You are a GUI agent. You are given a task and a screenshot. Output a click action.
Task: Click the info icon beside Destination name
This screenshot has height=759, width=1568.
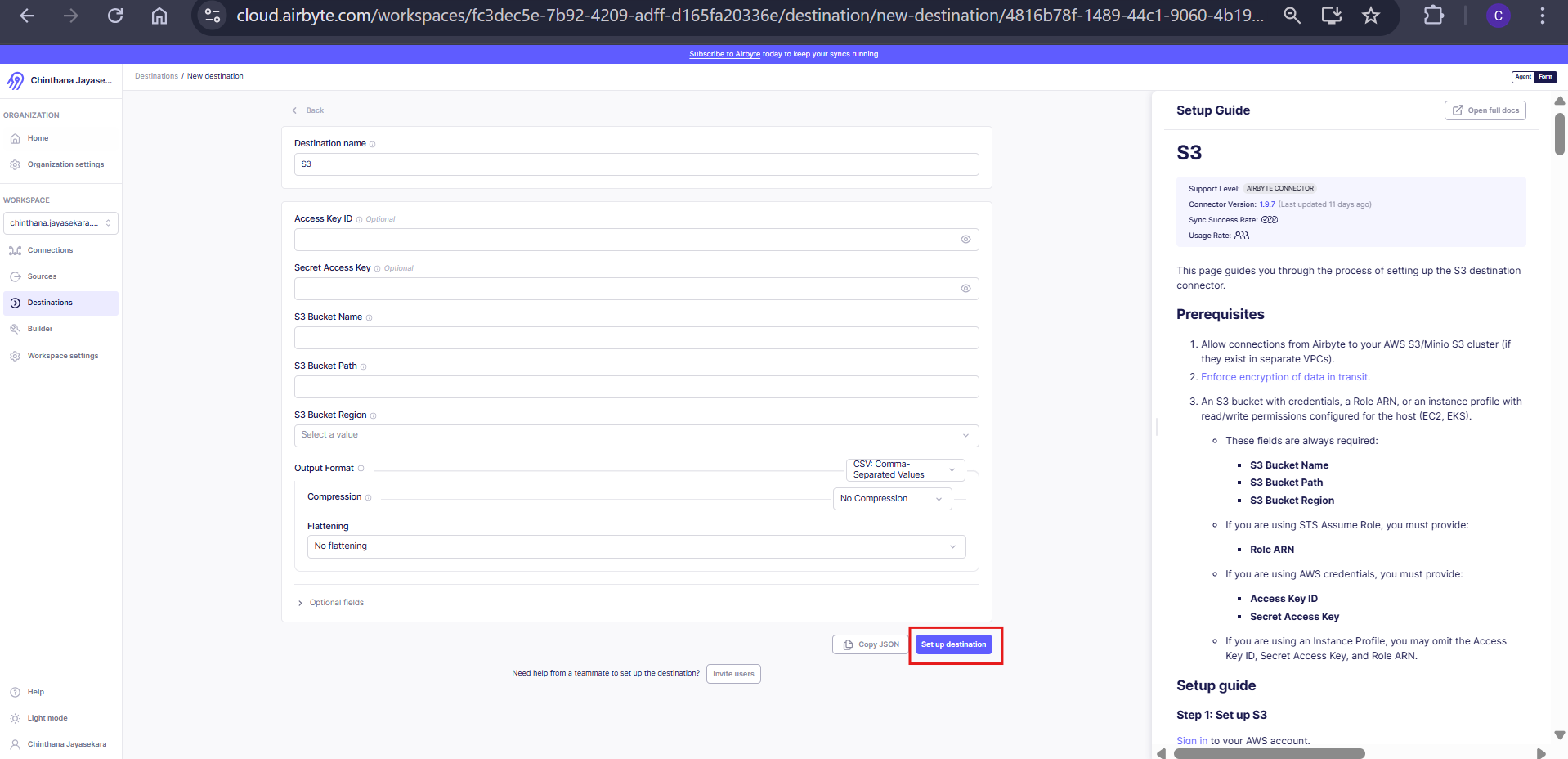point(372,145)
